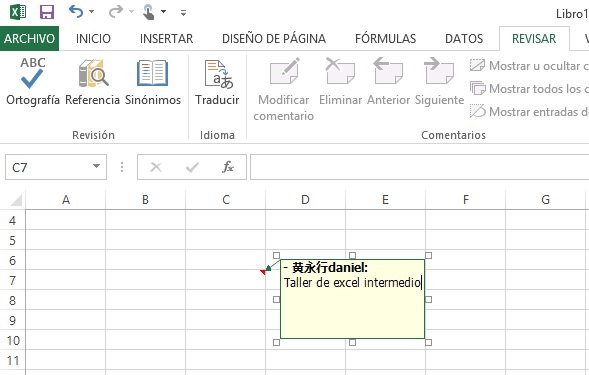This screenshot has width=589, height=375.
Task: Select column A header
Action: [x=66, y=200]
